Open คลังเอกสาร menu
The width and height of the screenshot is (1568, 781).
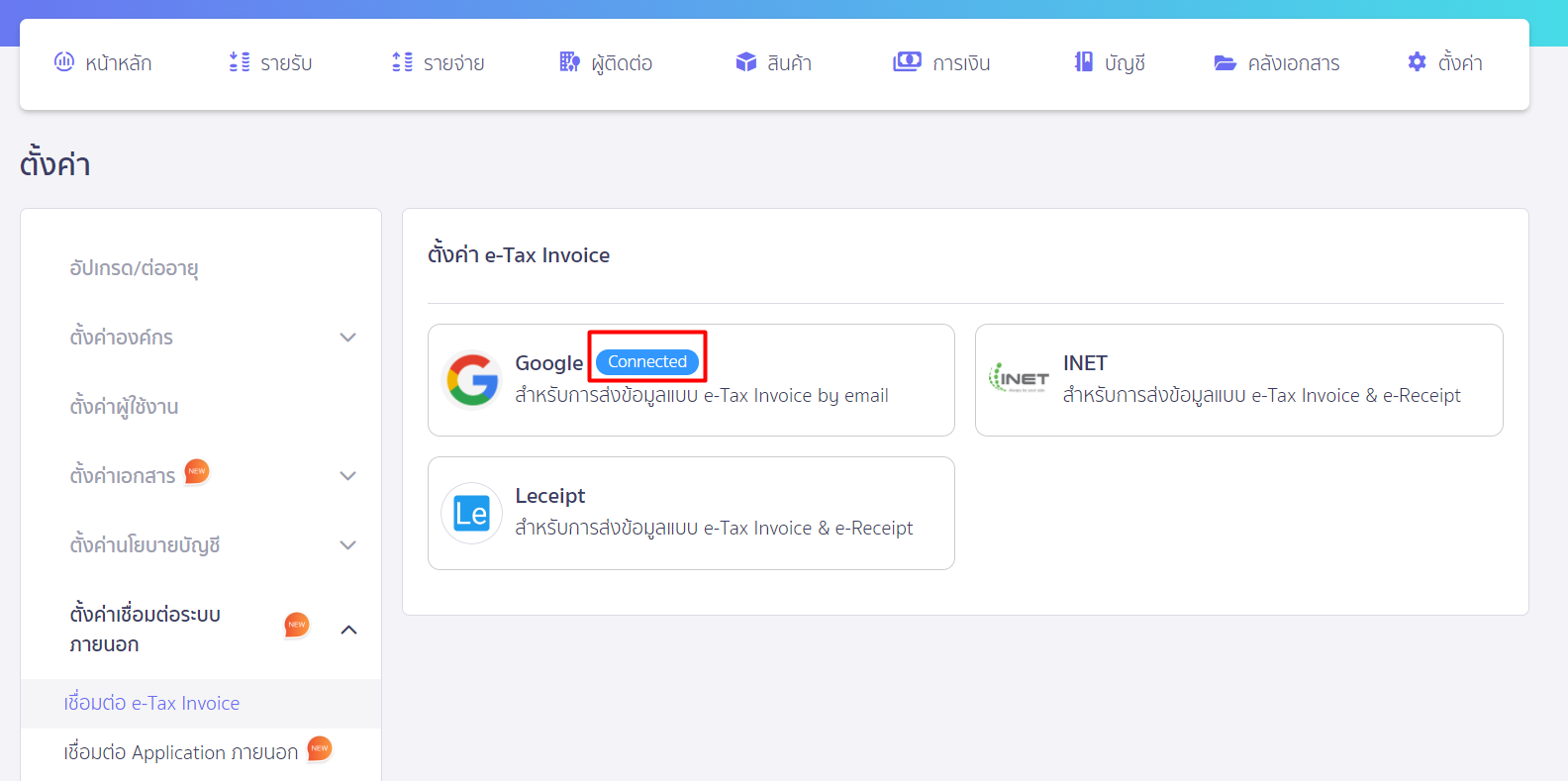(x=1293, y=63)
